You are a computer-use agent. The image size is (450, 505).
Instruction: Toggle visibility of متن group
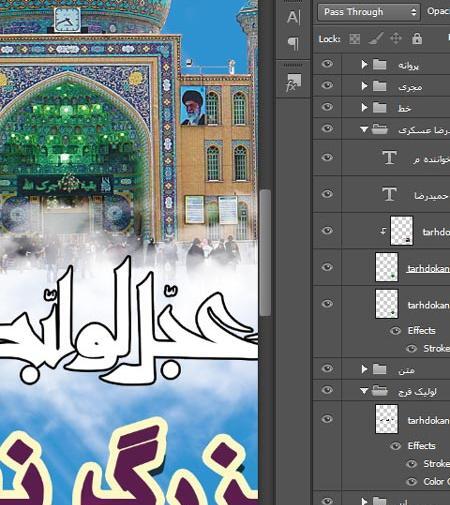(327, 368)
